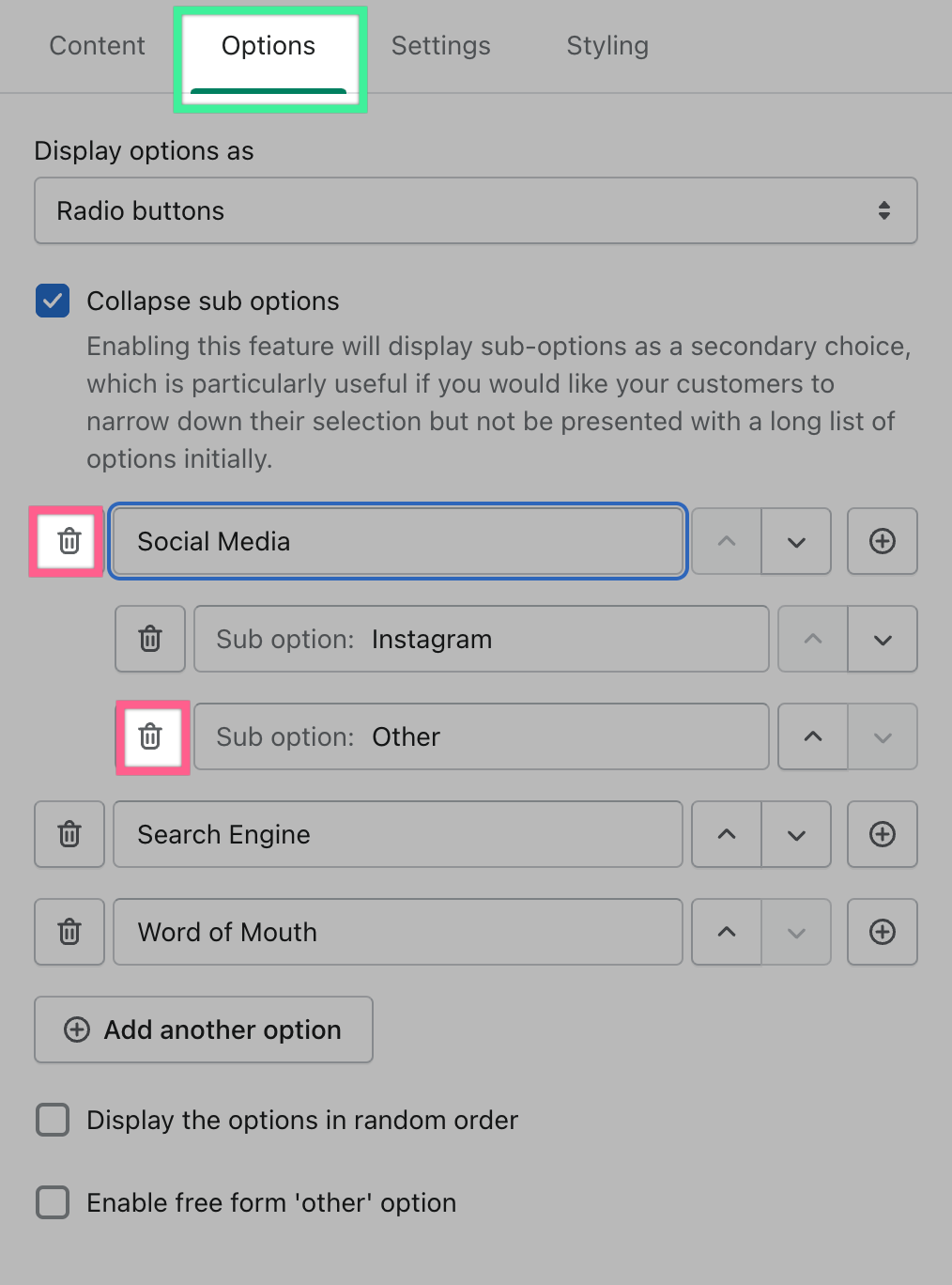Open the Content tab
Viewport: 952px width, 1285px height.
point(97,46)
